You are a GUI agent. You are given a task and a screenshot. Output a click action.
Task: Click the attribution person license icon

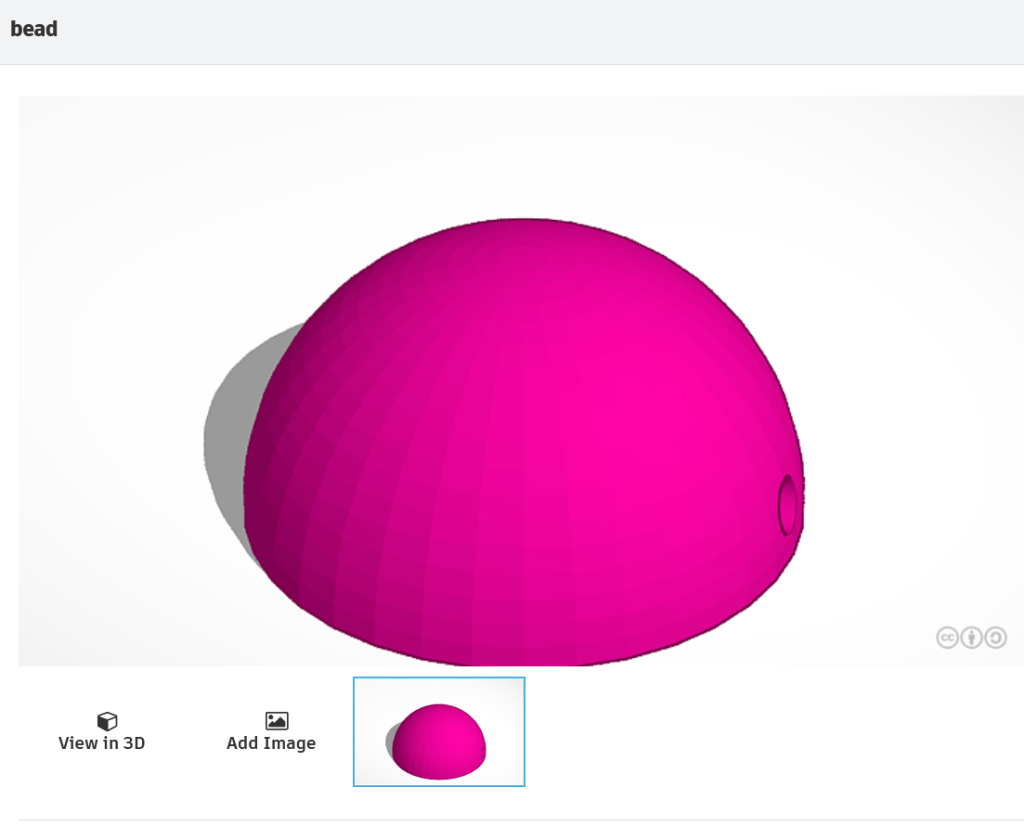(x=971, y=637)
